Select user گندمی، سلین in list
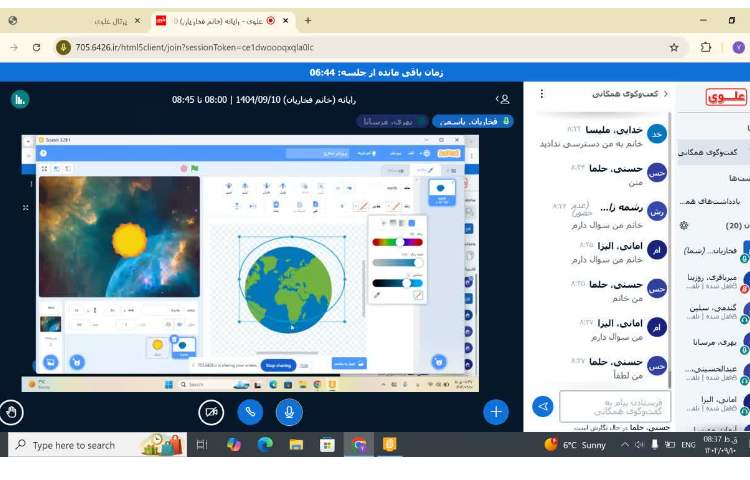 [716, 311]
